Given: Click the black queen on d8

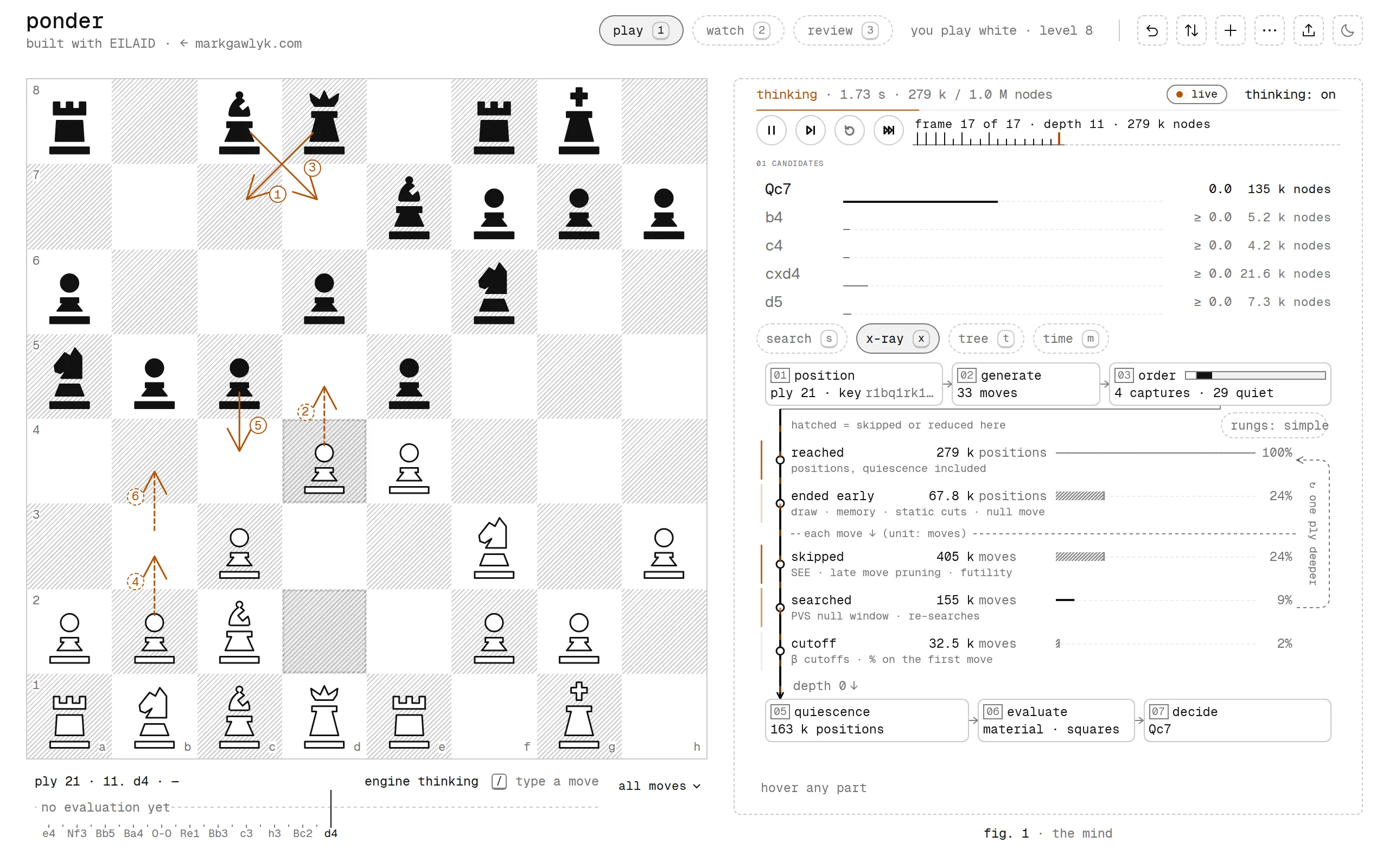Looking at the screenshot, I should coord(324,123).
